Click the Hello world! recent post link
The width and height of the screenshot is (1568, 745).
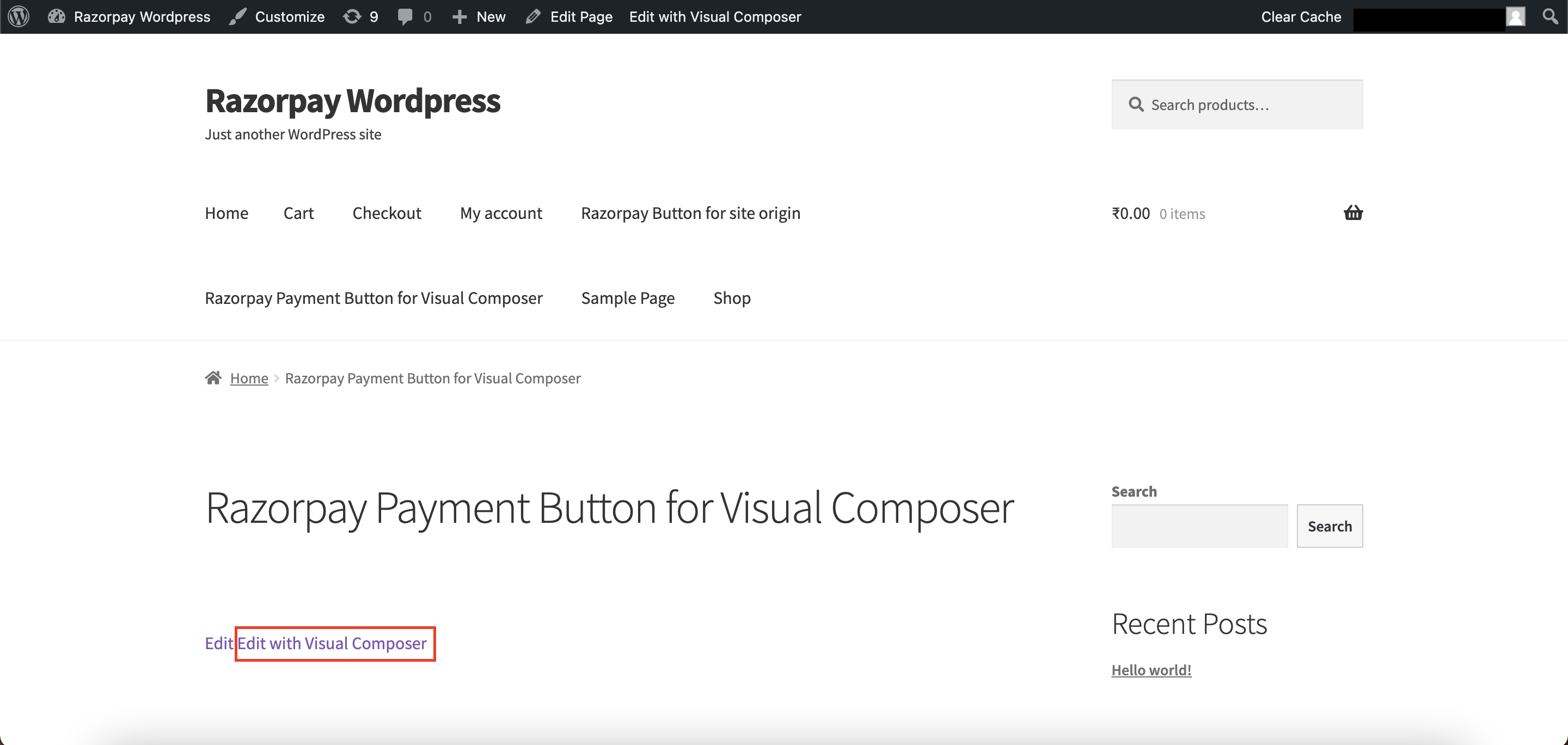[x=1151, y=669]
